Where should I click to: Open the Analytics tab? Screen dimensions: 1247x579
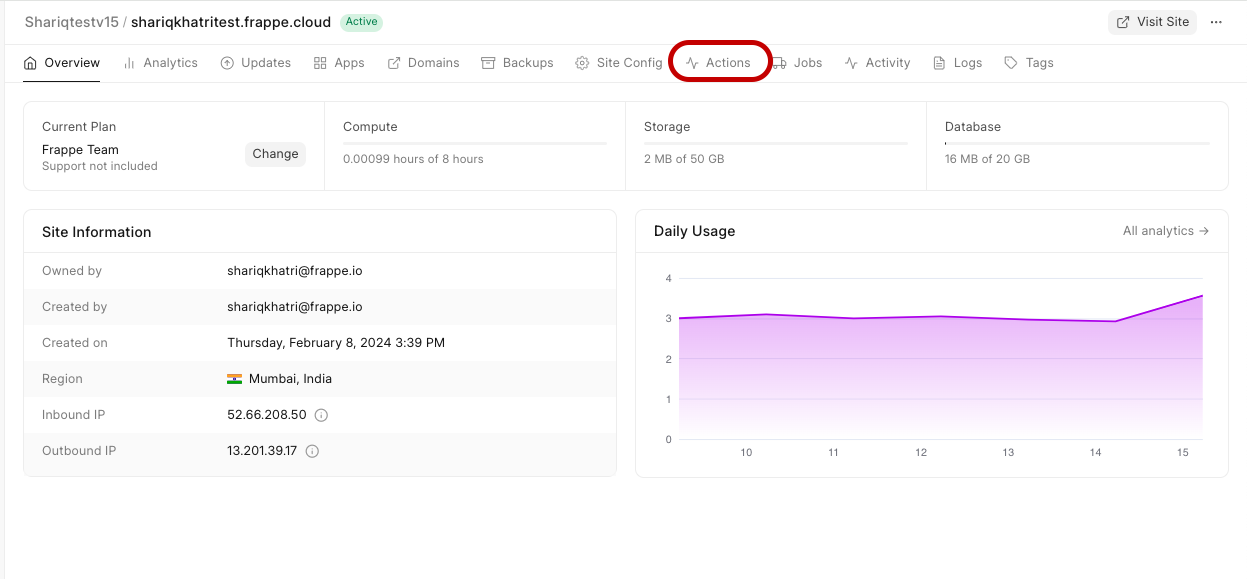click(x=160, y=63)
